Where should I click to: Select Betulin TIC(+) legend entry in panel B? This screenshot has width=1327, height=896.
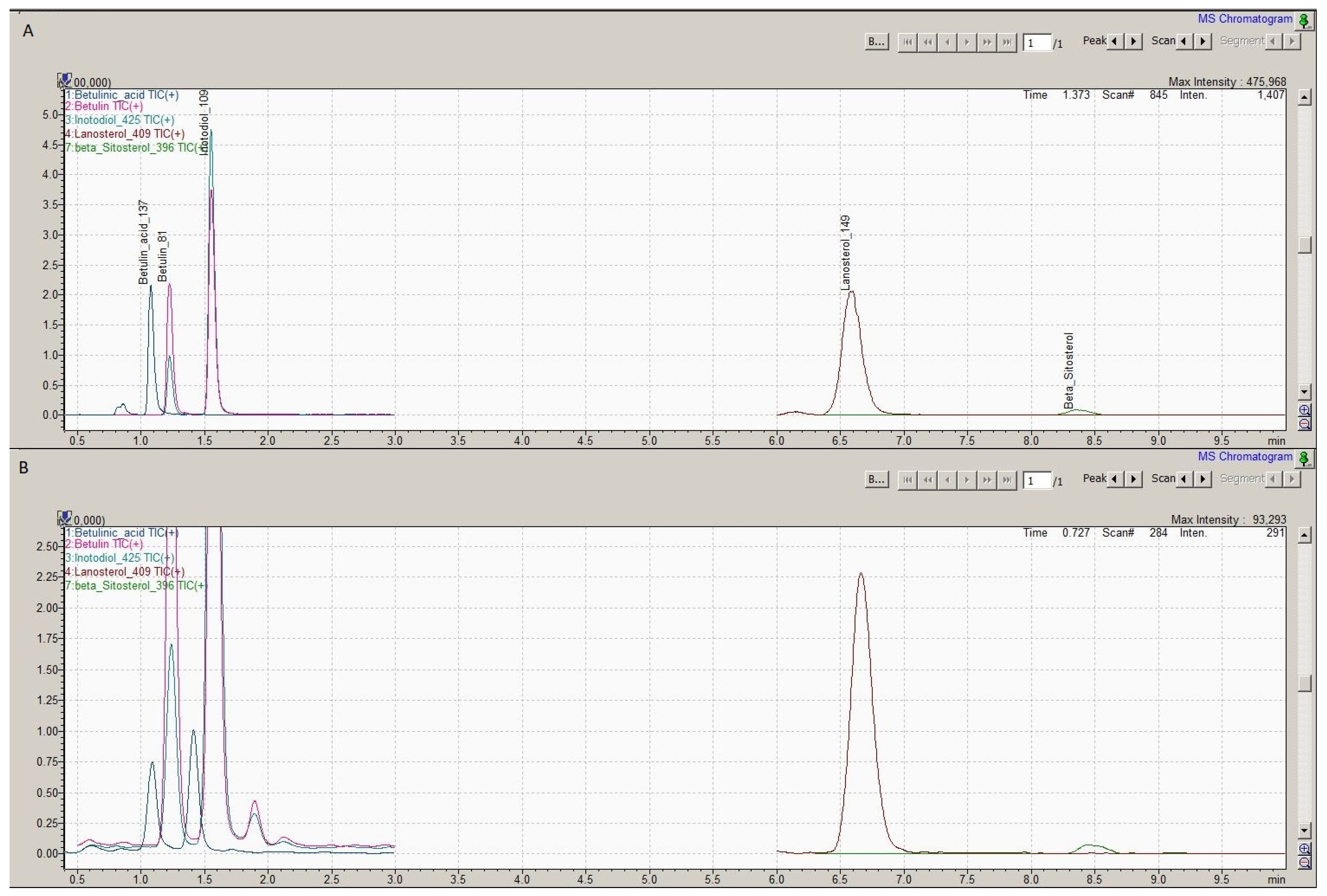104,544
